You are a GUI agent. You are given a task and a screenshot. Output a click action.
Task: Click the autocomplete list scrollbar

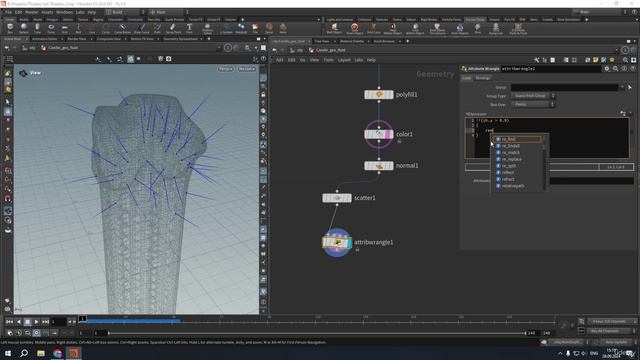(x=544, y=162)
